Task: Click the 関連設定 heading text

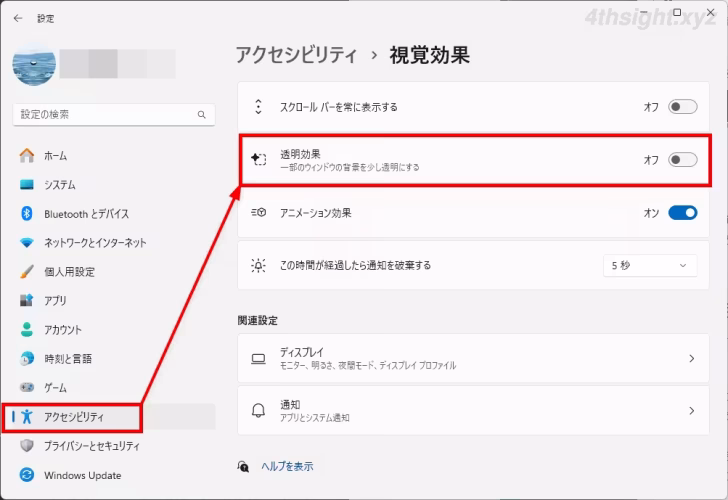Action: [258, 320]
